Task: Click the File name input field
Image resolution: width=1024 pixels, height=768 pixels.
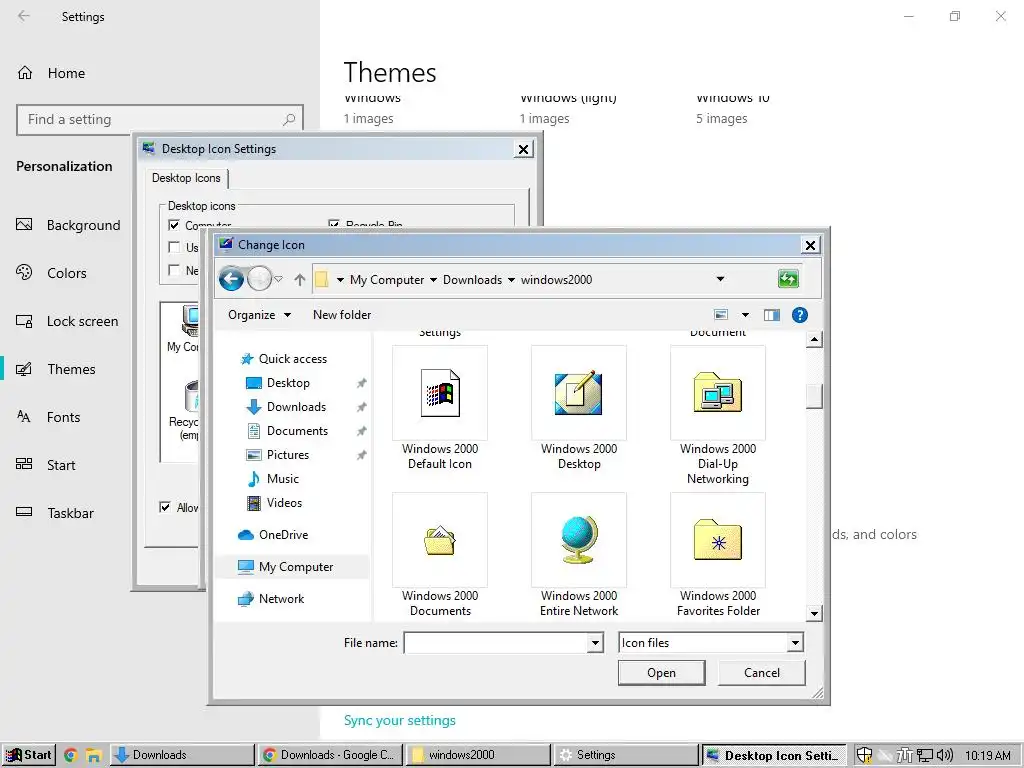Action: 496,643
